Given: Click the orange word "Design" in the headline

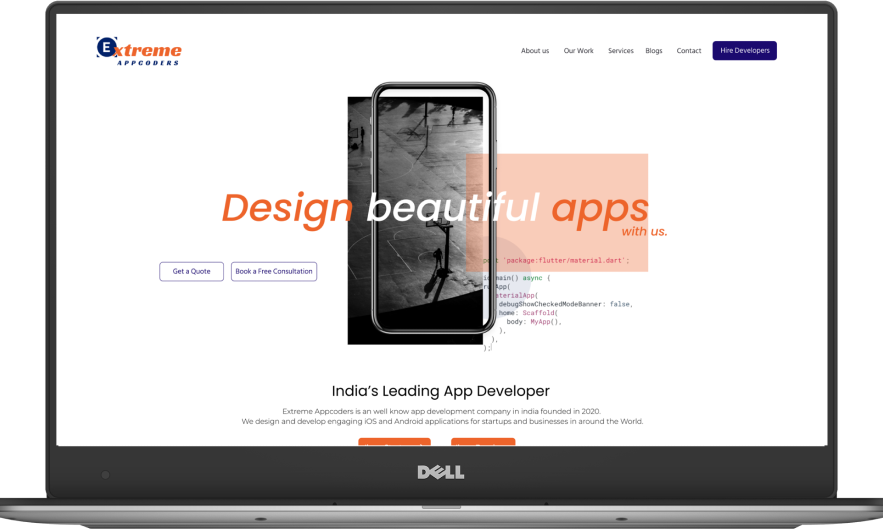Looking at the screenshot, I should (x=287, y=208).
